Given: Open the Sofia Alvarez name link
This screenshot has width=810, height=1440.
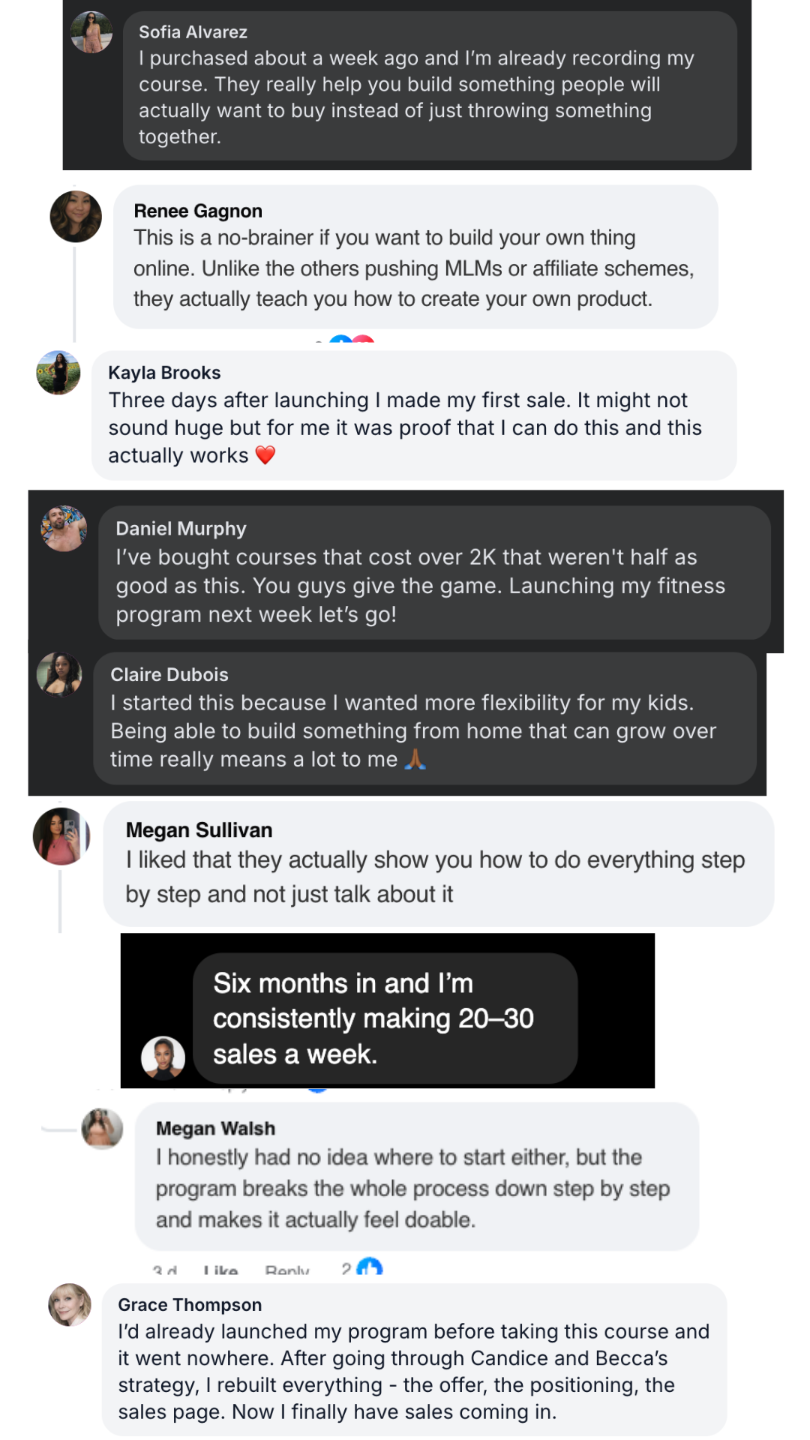Looking at the screenshot, I should click(x=193, y=32).
